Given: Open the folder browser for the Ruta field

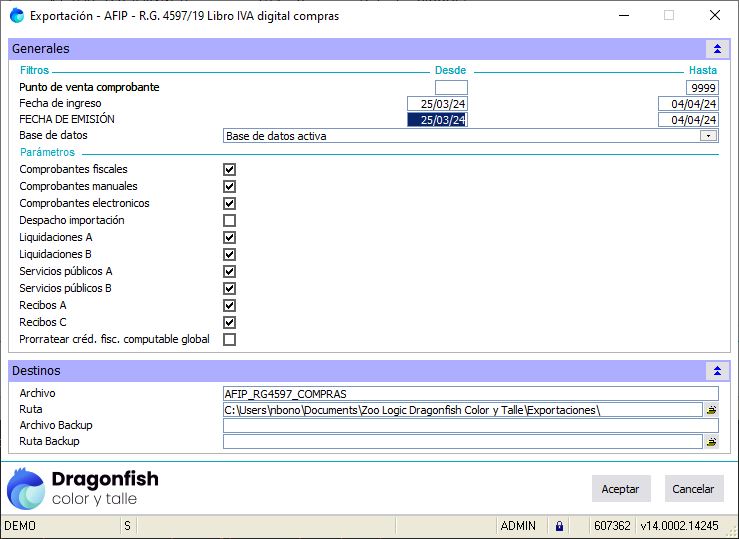Looking at the screenshot, I should 711,410.
